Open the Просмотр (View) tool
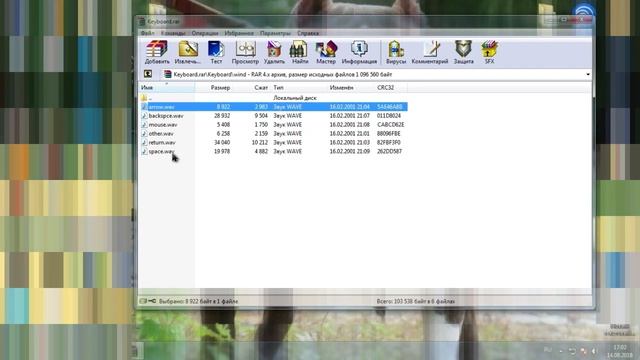The height and width of the screenshot is (360, 640). (245, 52)
